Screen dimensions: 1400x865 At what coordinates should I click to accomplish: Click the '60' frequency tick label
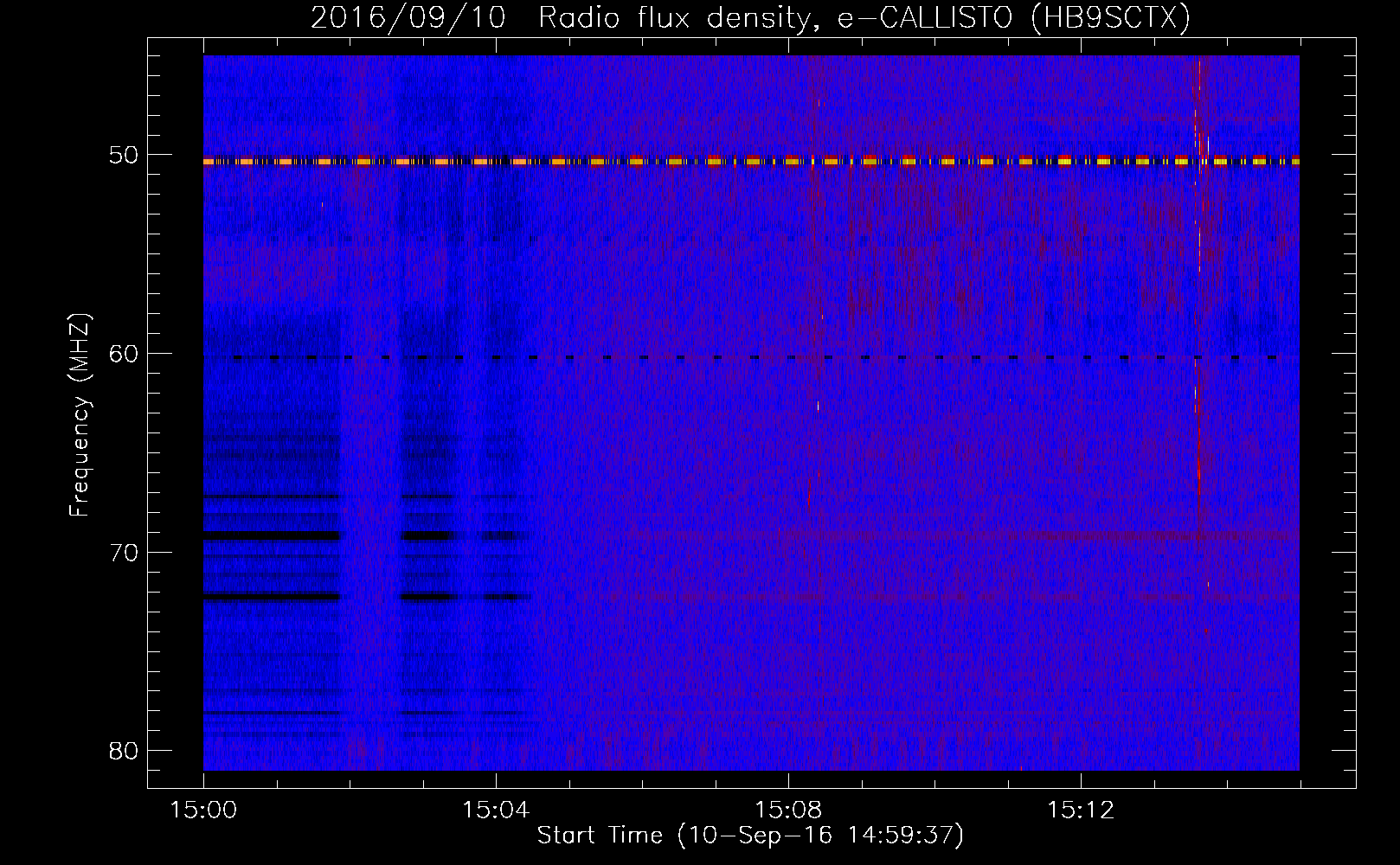click(124, 354)
